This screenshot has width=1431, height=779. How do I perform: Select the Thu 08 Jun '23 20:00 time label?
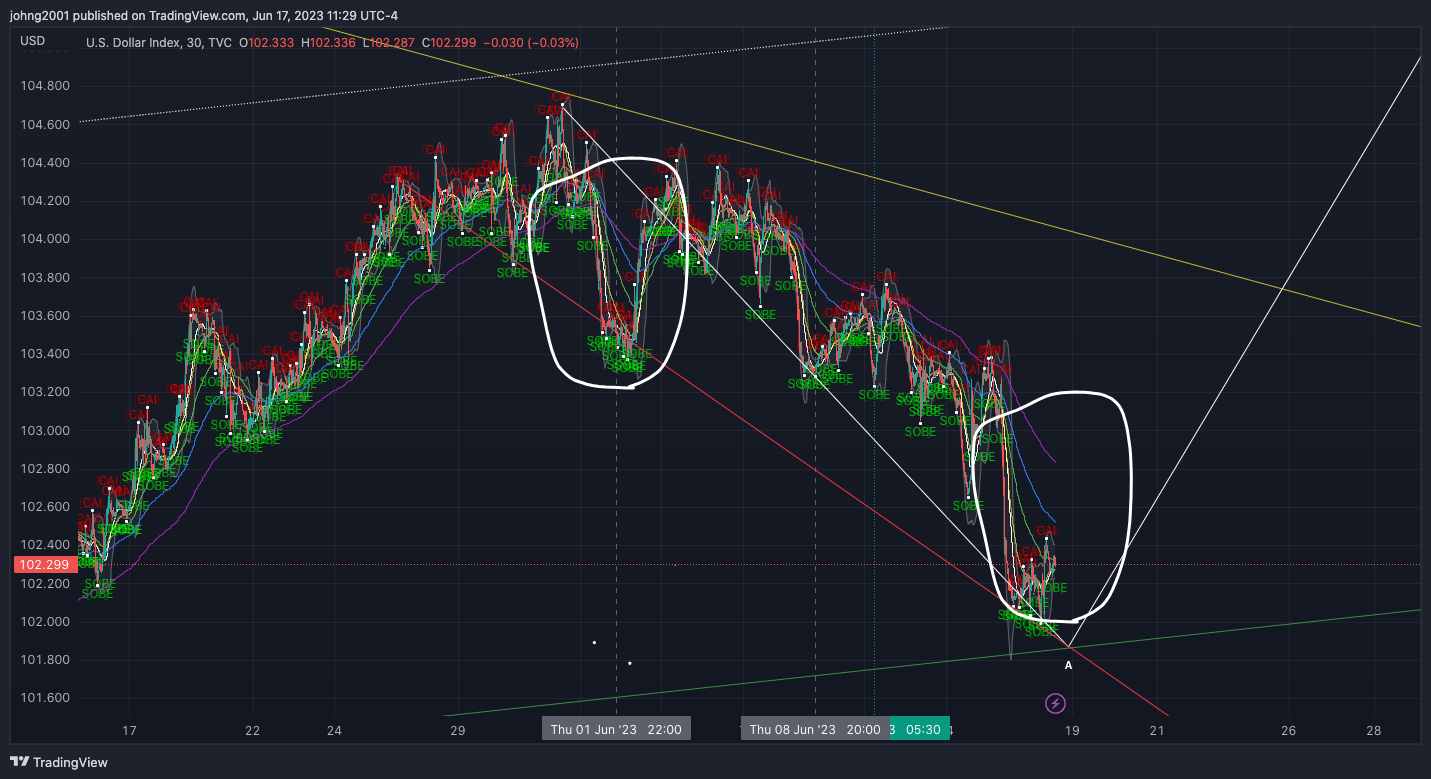815,729
